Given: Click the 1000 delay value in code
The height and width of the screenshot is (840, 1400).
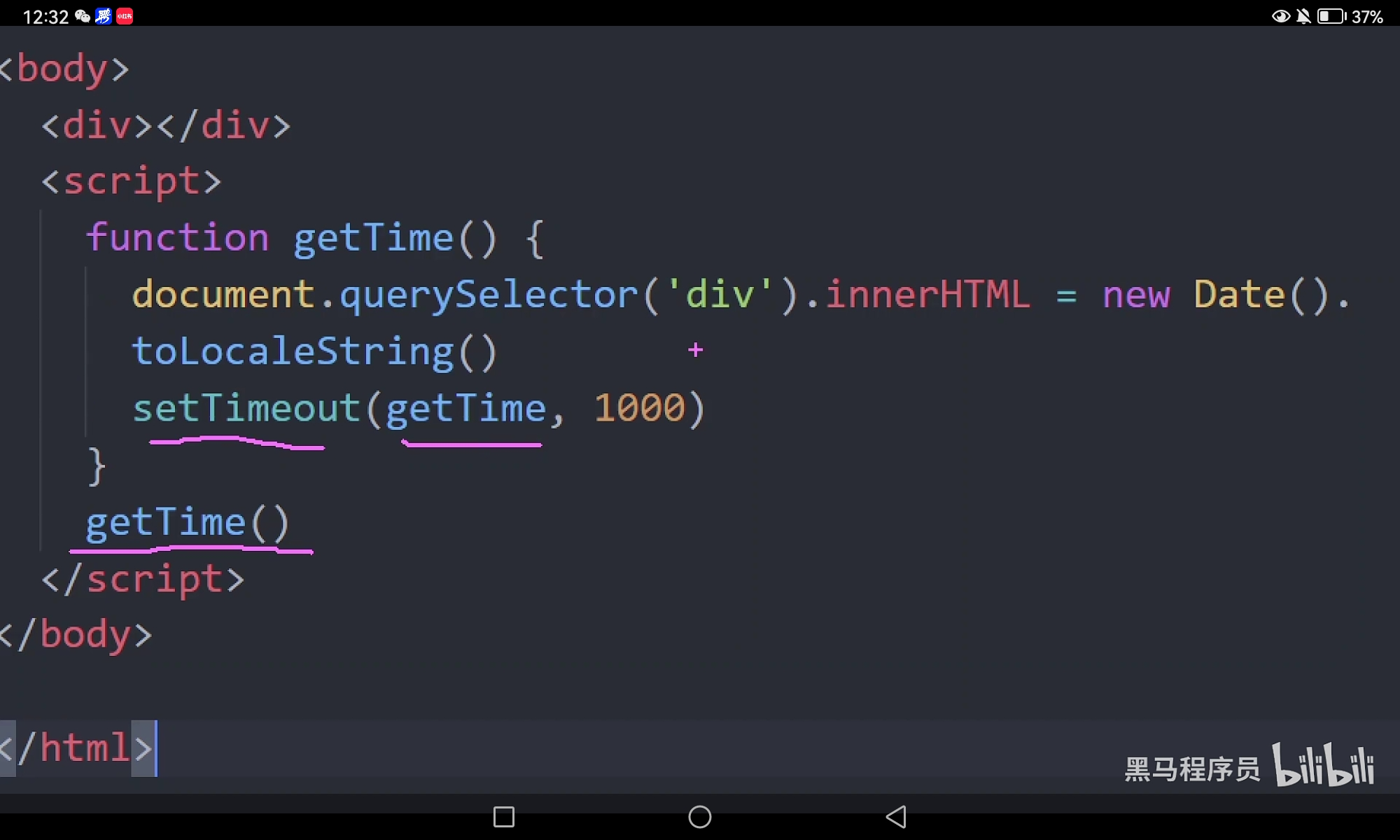Looking at the screenshot, I should (x=639, y=408).
